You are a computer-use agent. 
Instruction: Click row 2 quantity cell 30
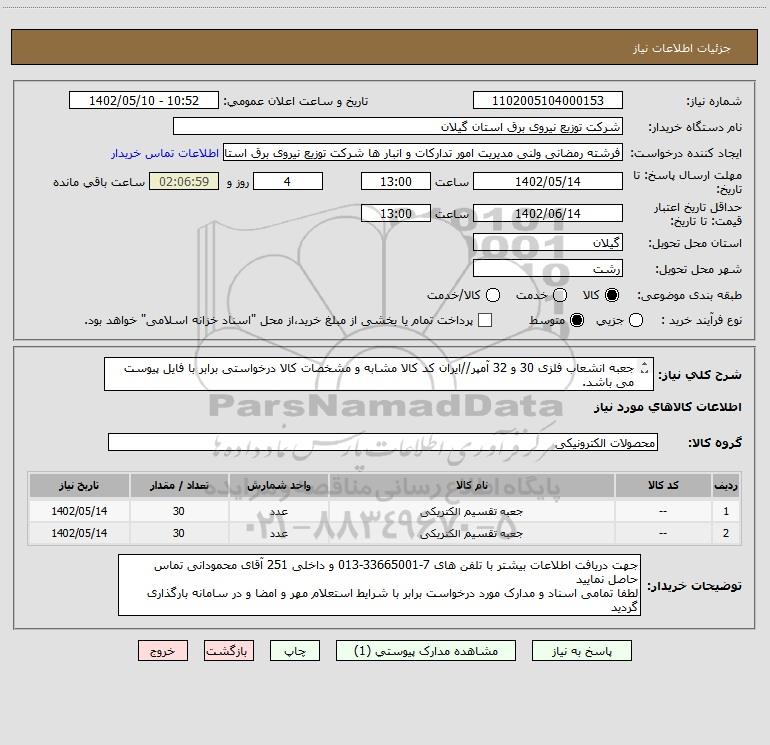pos(179,533)
